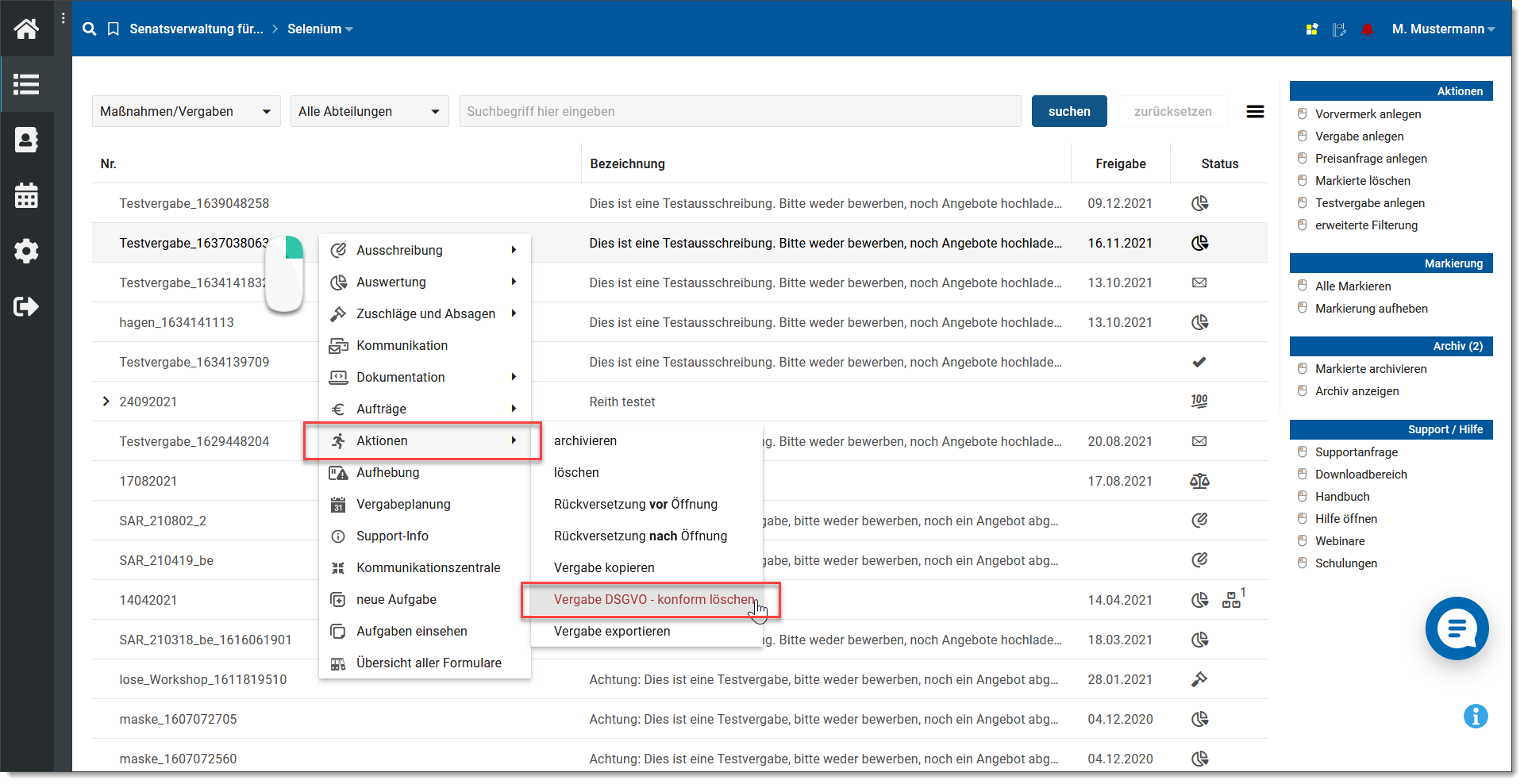The image size is (1524, 784).
Task: Open the home icon in sidebar
Action: point(26,29)
